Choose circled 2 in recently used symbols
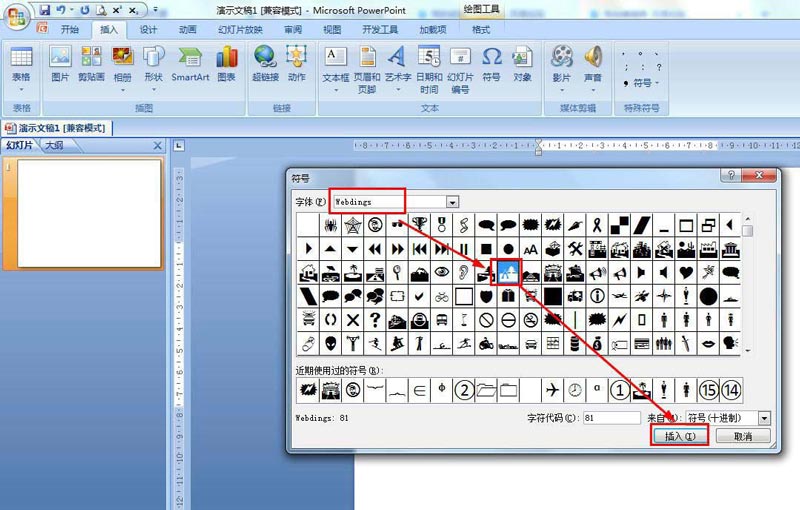Screen dimensions: 800x510 click(x=464, y=390)
